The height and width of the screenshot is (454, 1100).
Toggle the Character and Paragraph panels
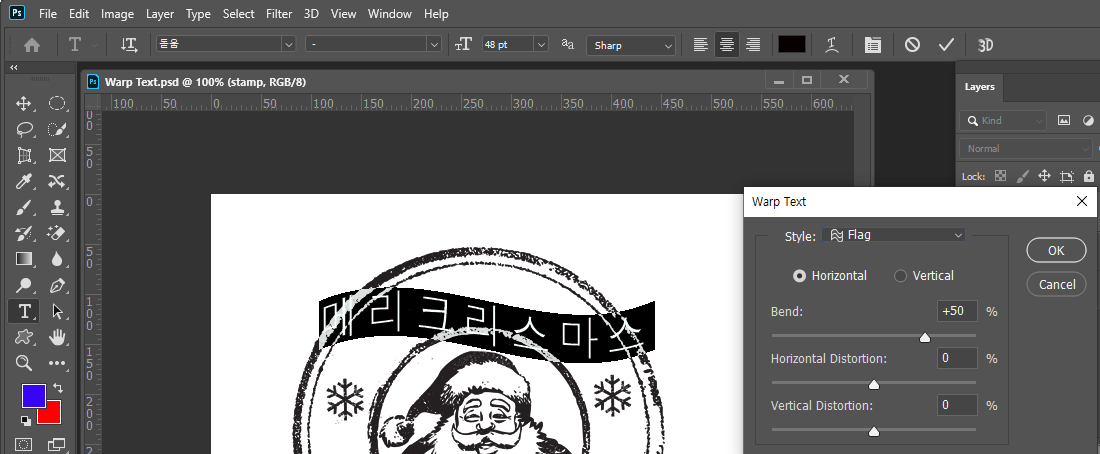872,45
